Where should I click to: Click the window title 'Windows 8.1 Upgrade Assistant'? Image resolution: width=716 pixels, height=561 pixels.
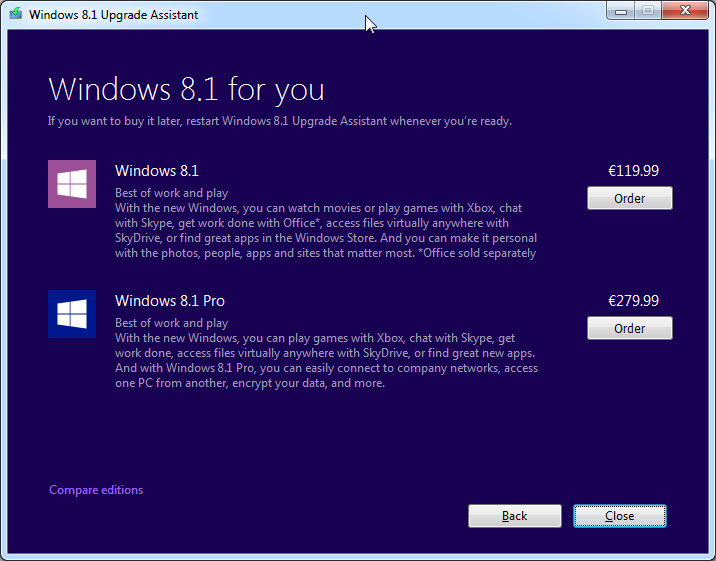pyautogui.click(x=114, y=15)
